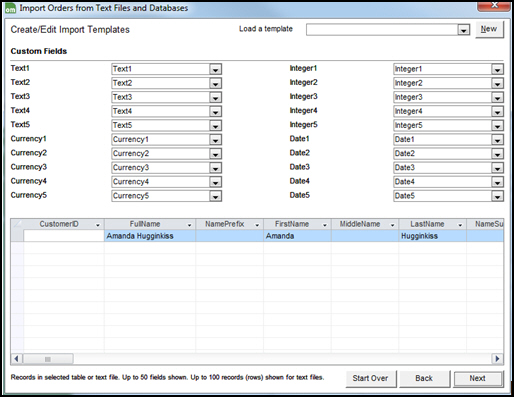Screen dimensions: 514x397
Task: Expand the Load a template dropdown
Action: tap(463, 30)
